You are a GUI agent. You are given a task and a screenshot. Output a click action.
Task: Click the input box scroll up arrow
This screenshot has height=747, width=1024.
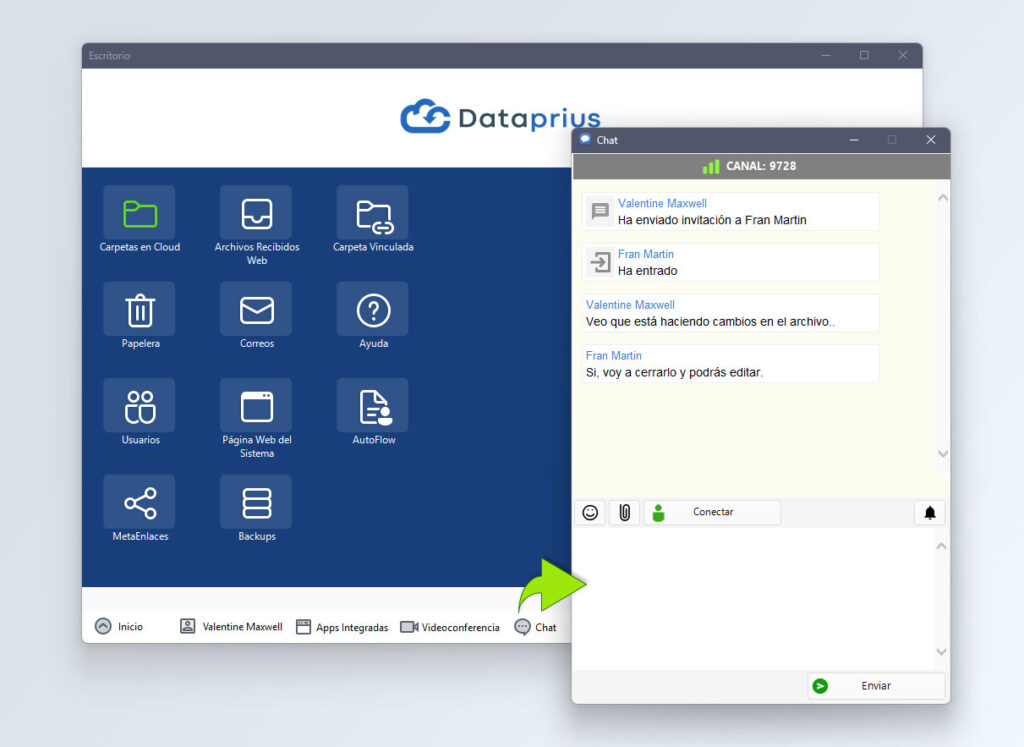coord(942,546)
